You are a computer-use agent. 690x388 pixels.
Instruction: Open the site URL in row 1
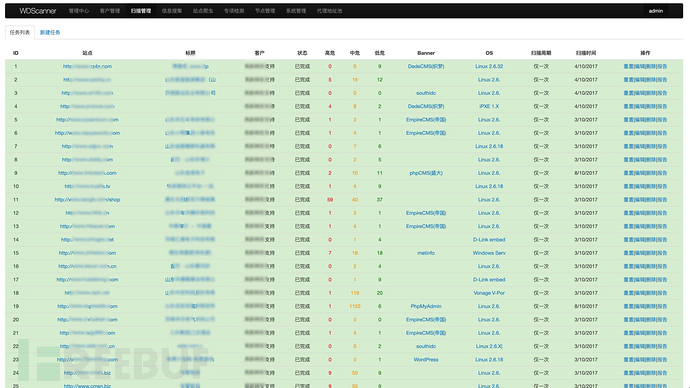87,66
